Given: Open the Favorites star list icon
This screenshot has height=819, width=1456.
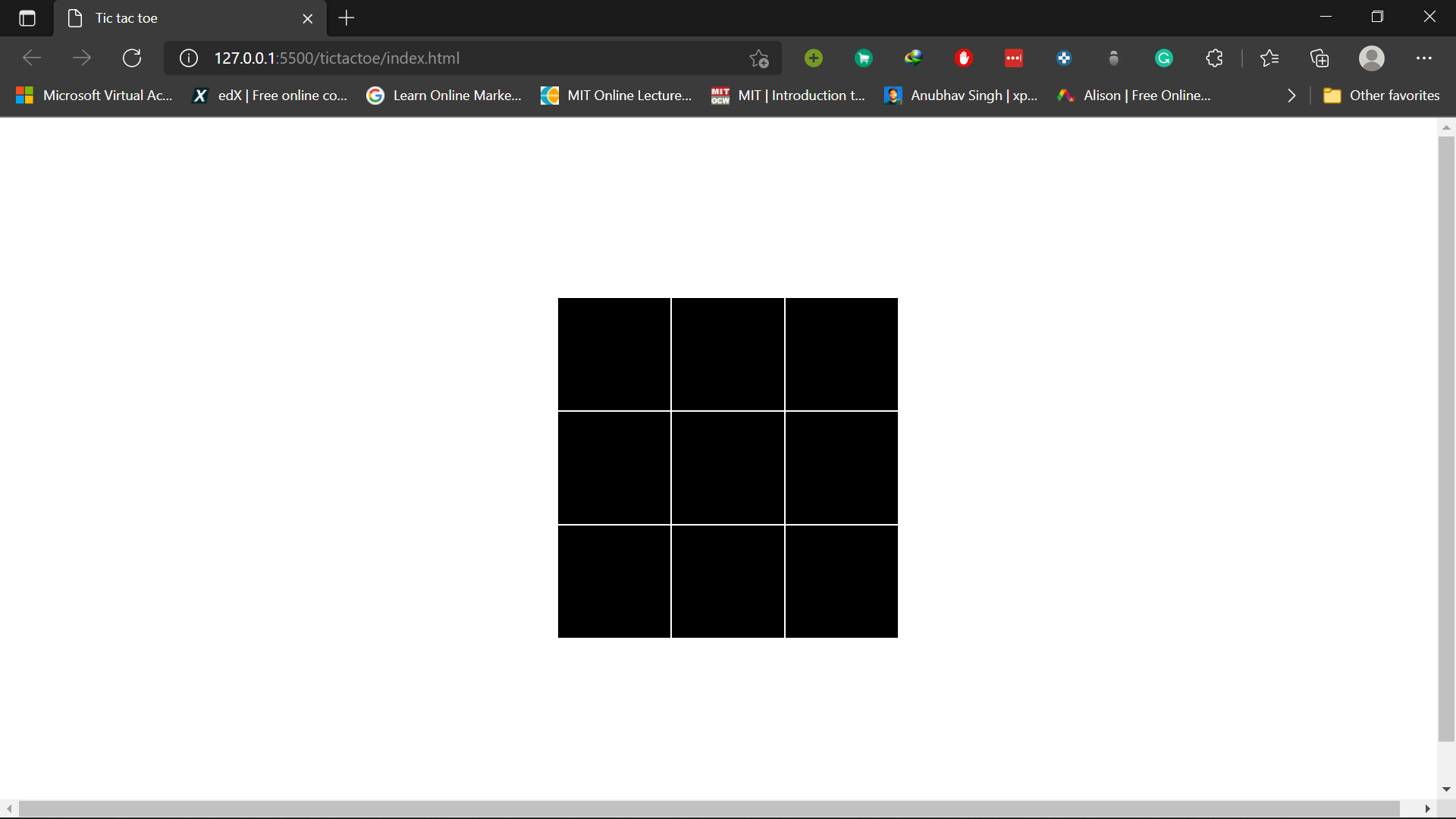Looking at the screenshot, I should (x=1269, y=58).
